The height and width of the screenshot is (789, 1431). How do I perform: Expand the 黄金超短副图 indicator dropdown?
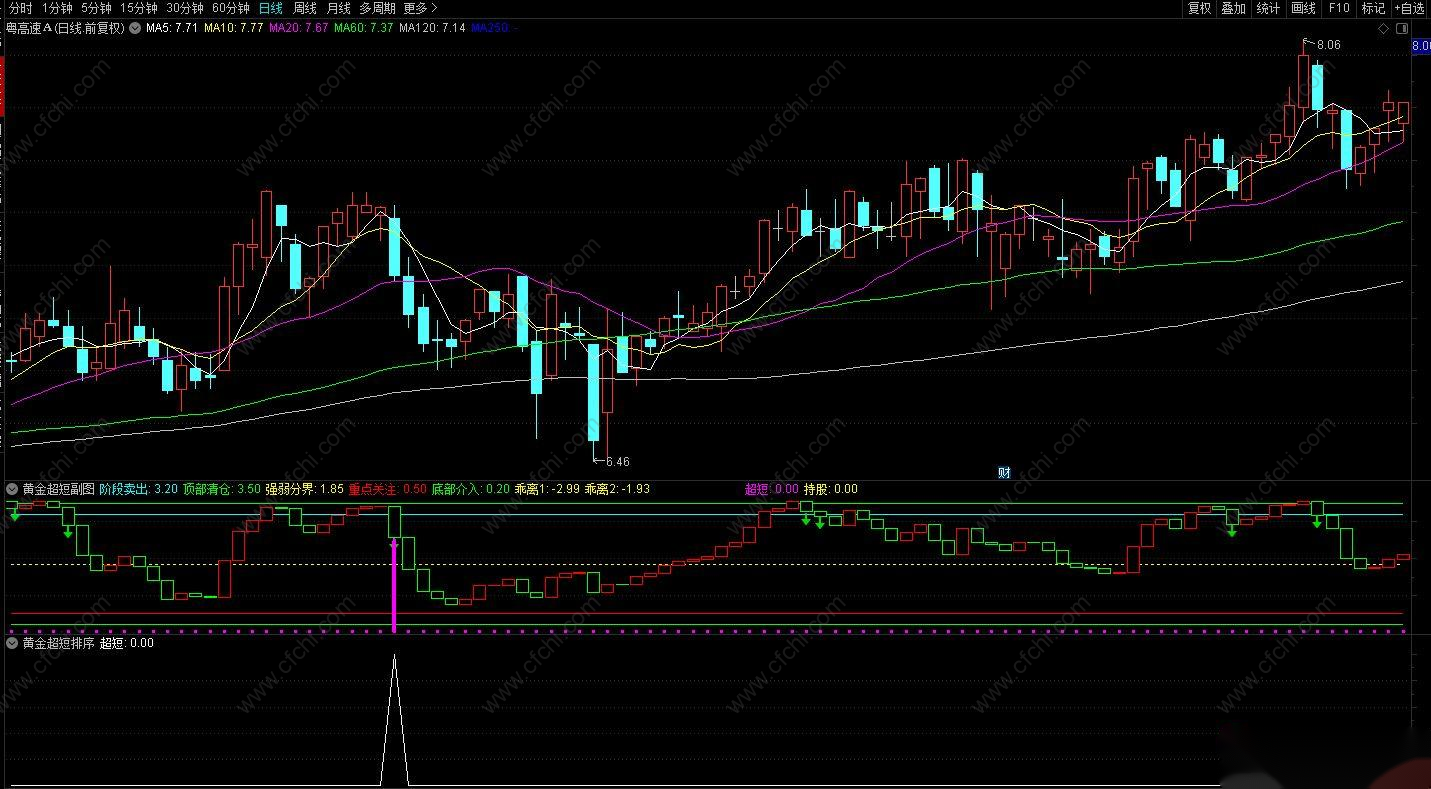click(12, 489)
